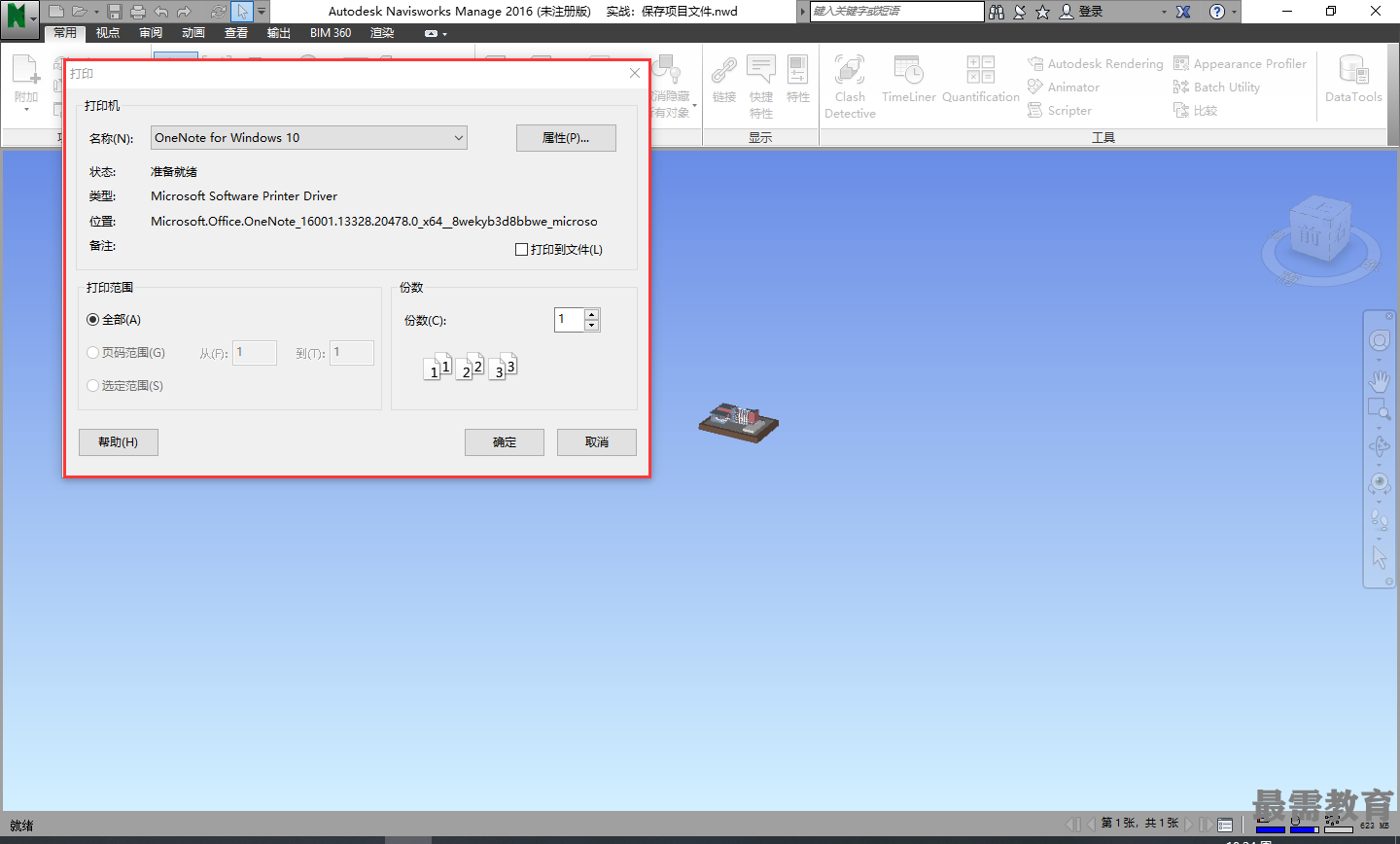
Task: Click the 比较 compare tool
Action: pos(1196,110)
